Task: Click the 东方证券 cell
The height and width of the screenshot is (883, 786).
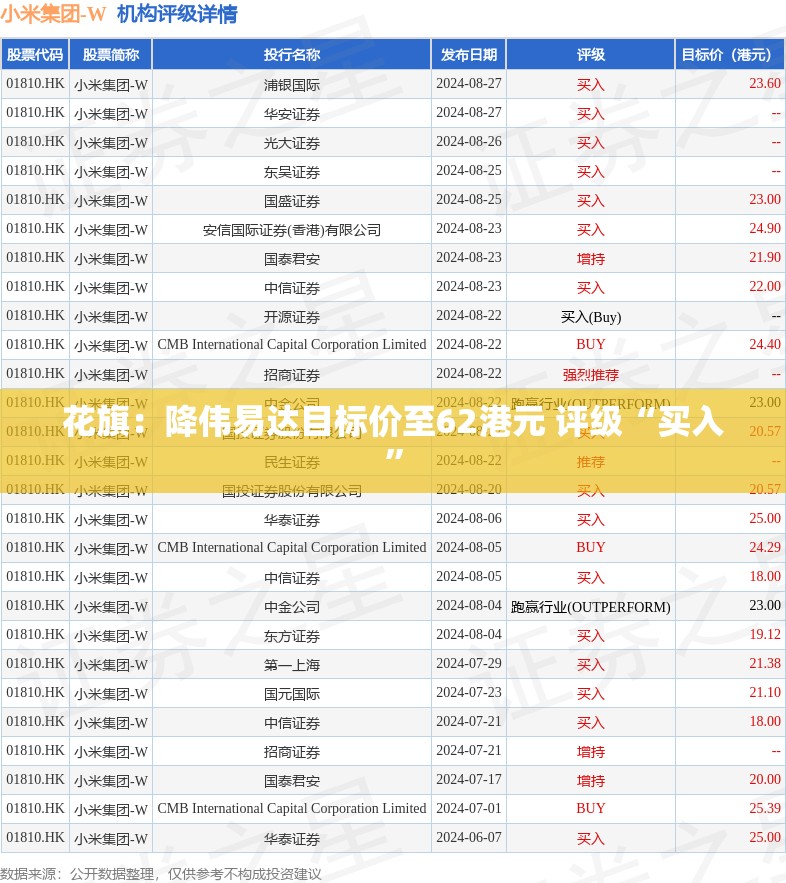Action: (x=292, y=636)
